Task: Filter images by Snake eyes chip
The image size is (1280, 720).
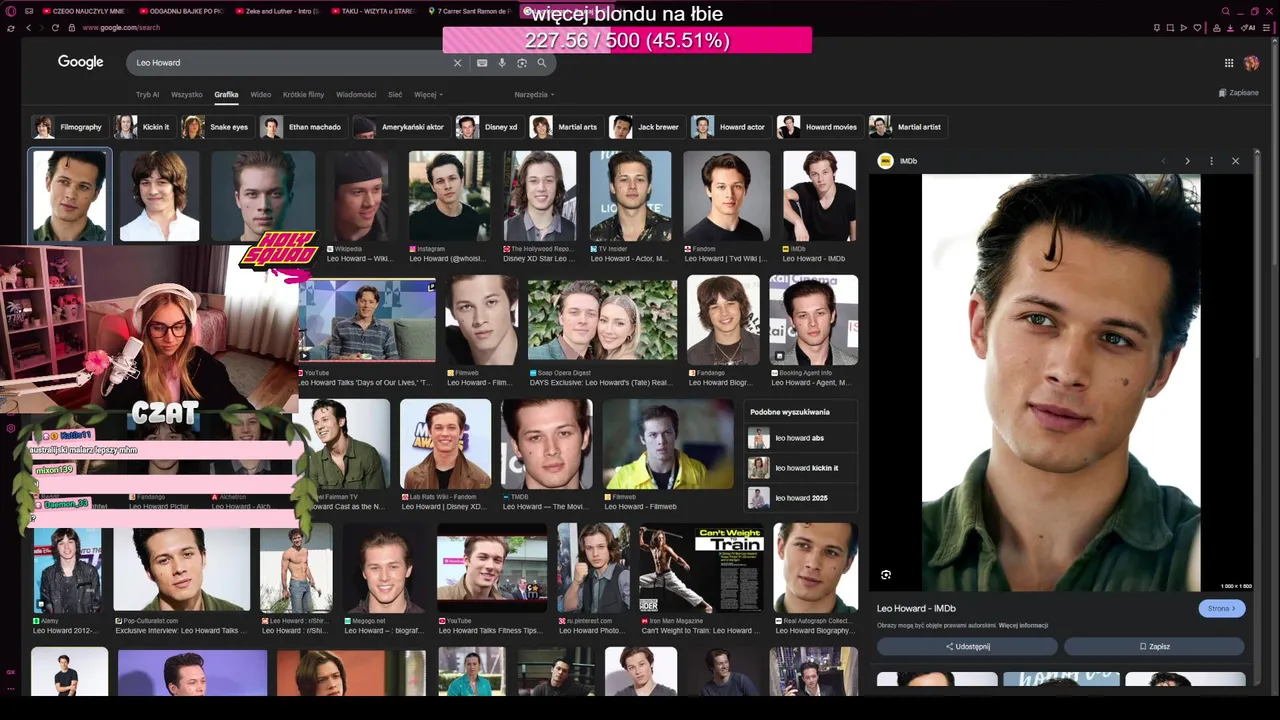Action: pos(216,127)
